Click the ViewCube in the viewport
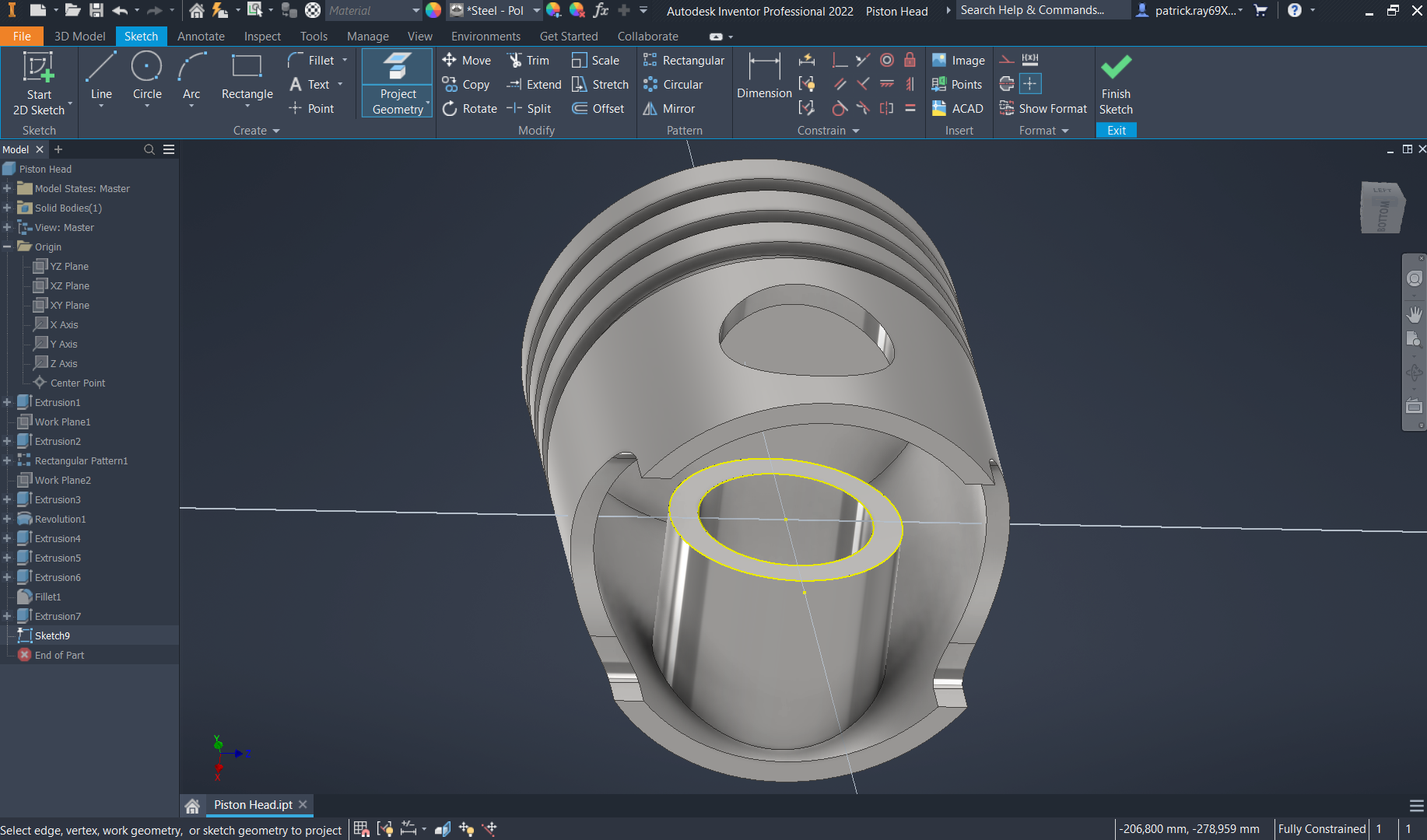 1383,208
